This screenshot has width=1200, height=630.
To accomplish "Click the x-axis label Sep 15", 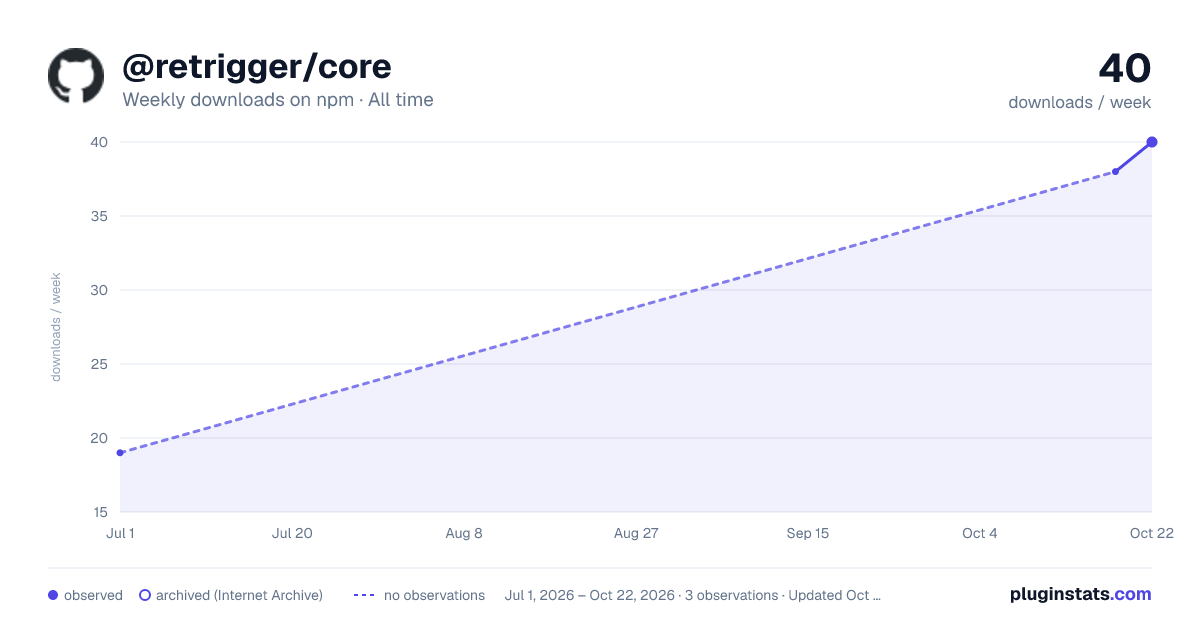I will pos(808,533).
